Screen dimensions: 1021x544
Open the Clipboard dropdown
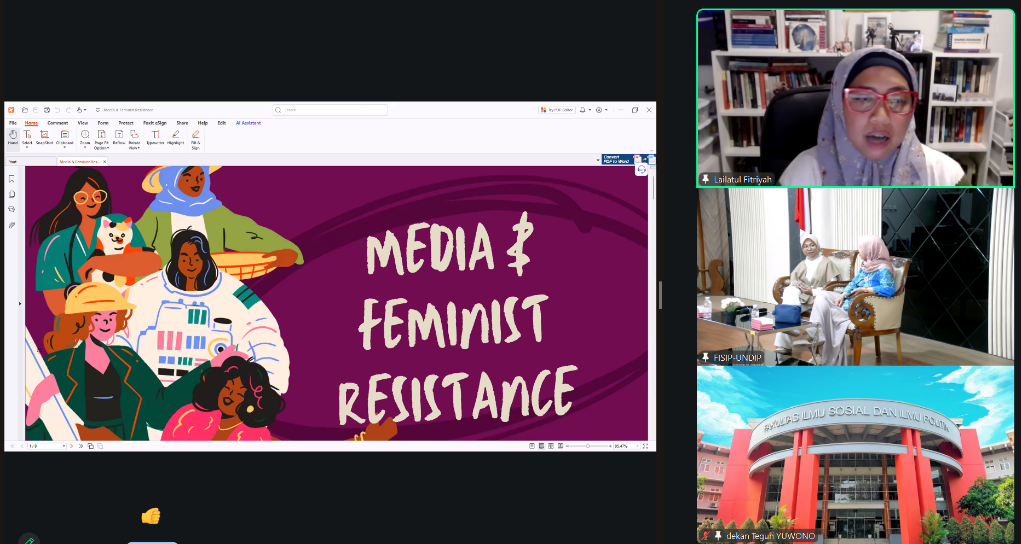tap(64, 147)
